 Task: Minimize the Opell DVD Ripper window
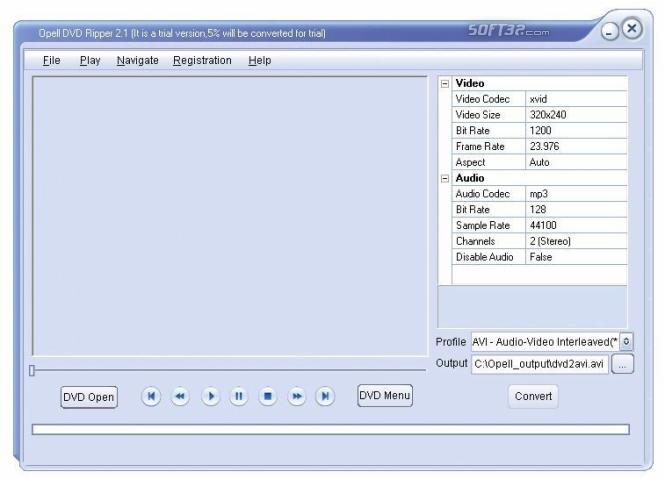point(609,32)
